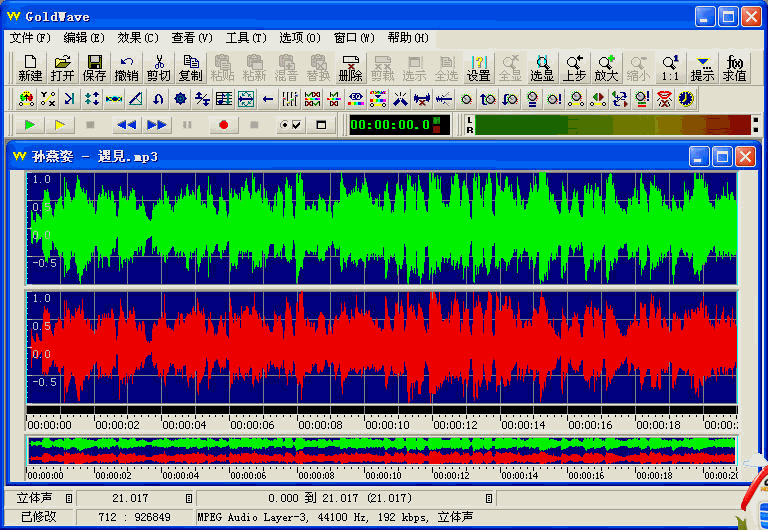Screen dimensions: 768x530
Task: Click the 打开 (Open) folder icon
Action: pos(62,68)
